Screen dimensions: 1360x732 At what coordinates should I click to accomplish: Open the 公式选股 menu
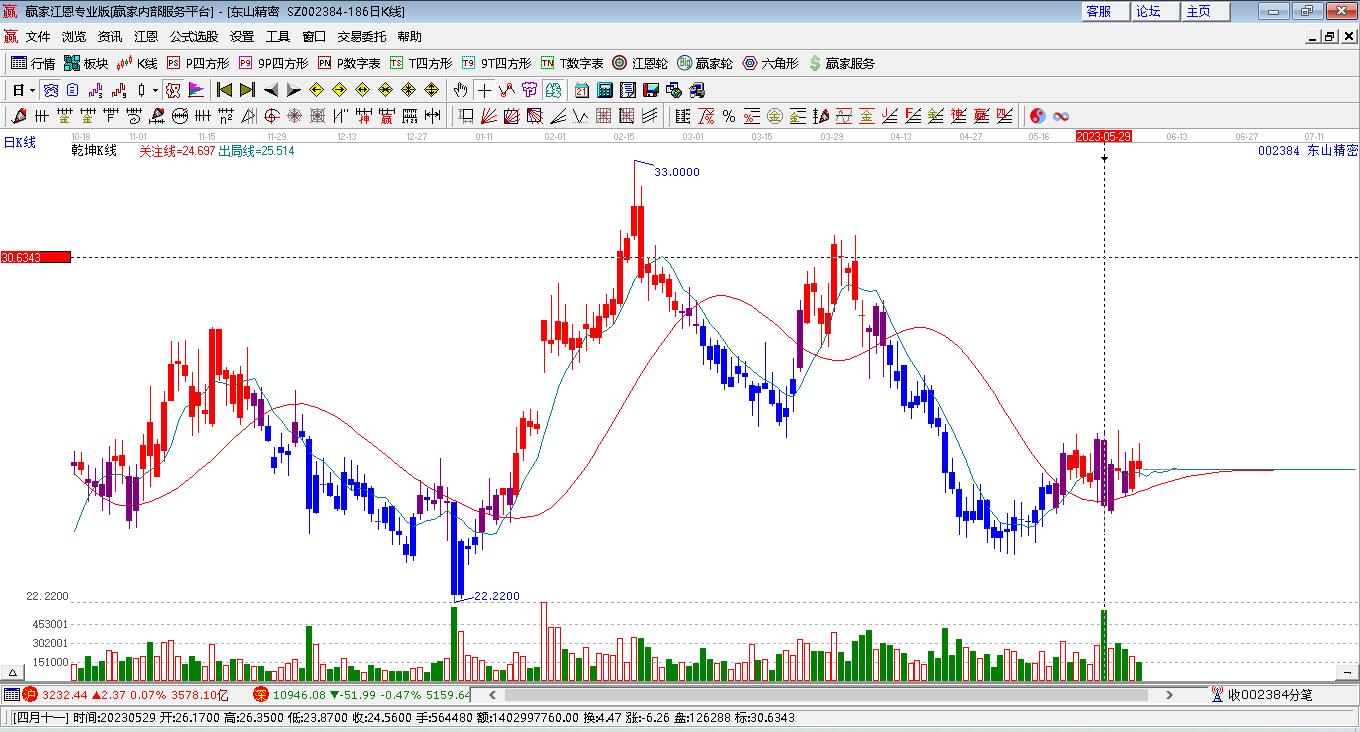point(194,37)
